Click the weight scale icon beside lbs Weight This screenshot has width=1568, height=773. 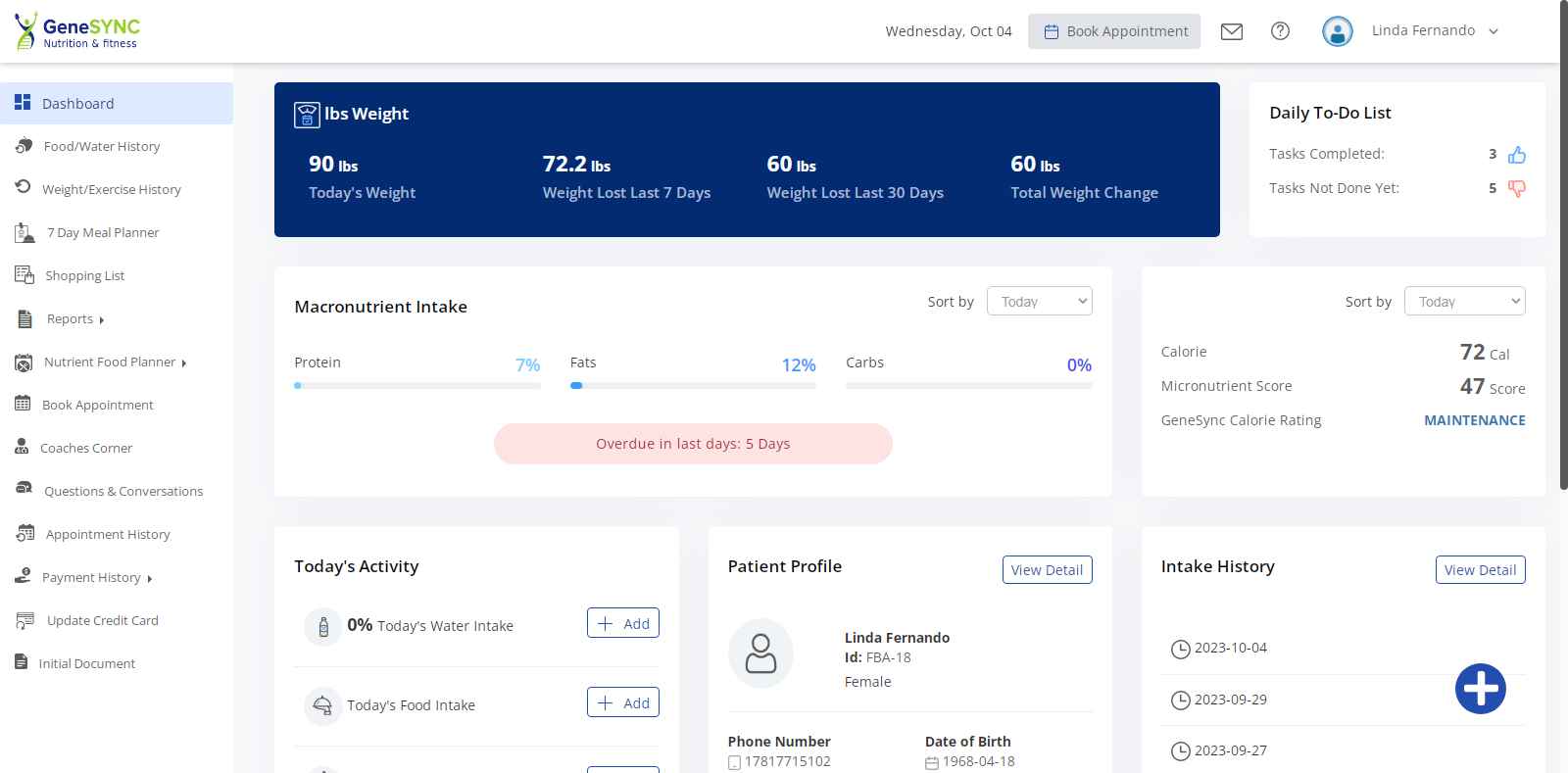click(307, 115)
